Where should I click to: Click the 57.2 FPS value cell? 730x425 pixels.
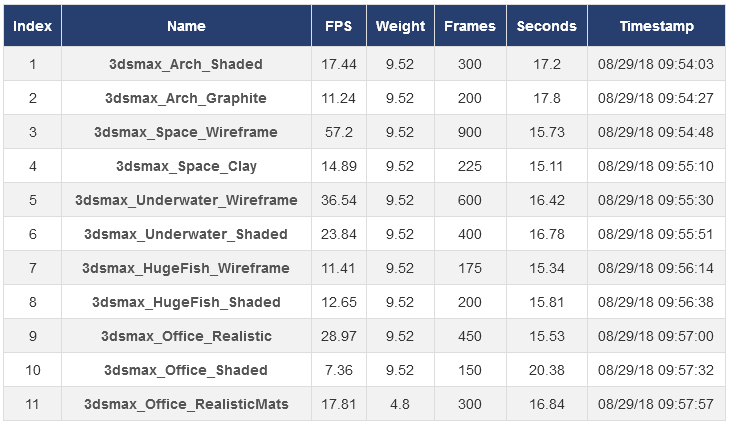pos(338,132)
